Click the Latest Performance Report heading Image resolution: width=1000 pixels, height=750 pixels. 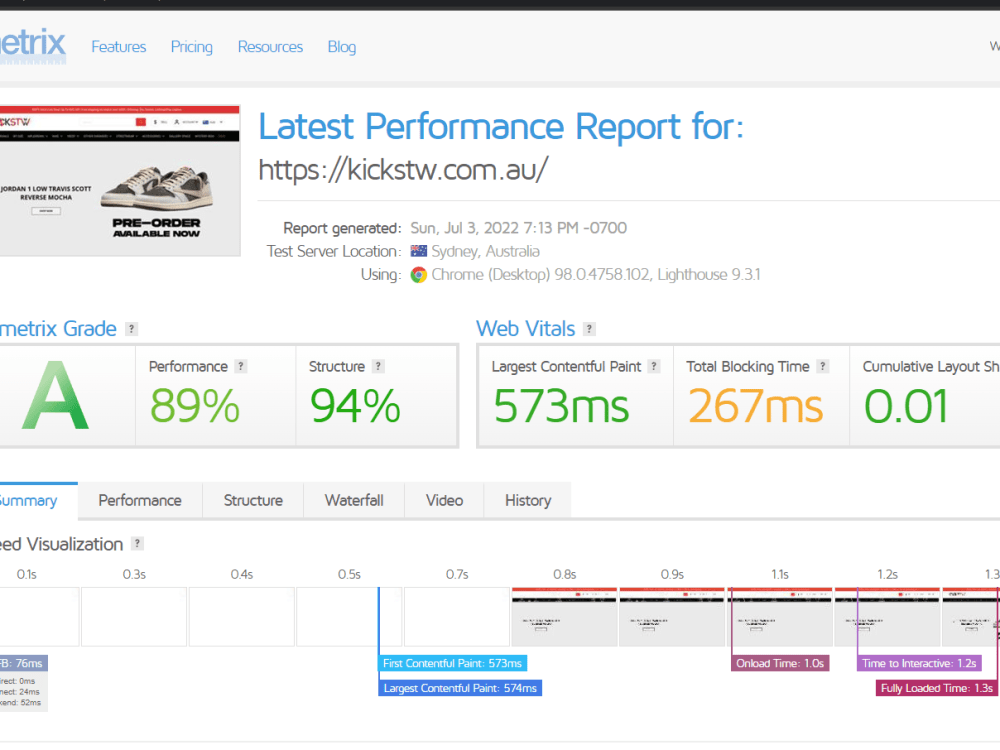click(x=501, y=126)
